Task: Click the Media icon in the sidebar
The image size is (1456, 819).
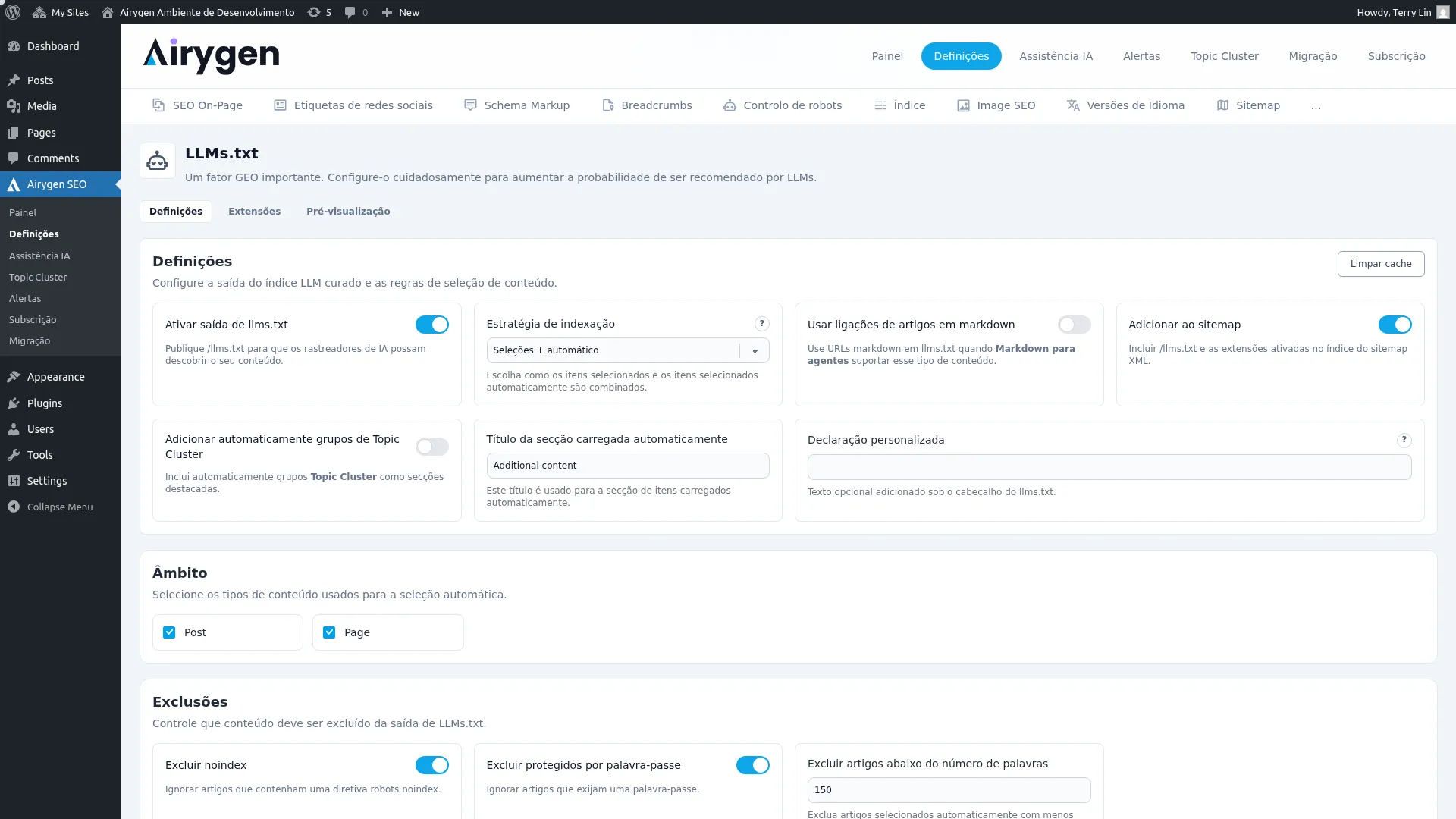Action: (x=14, y=106)
